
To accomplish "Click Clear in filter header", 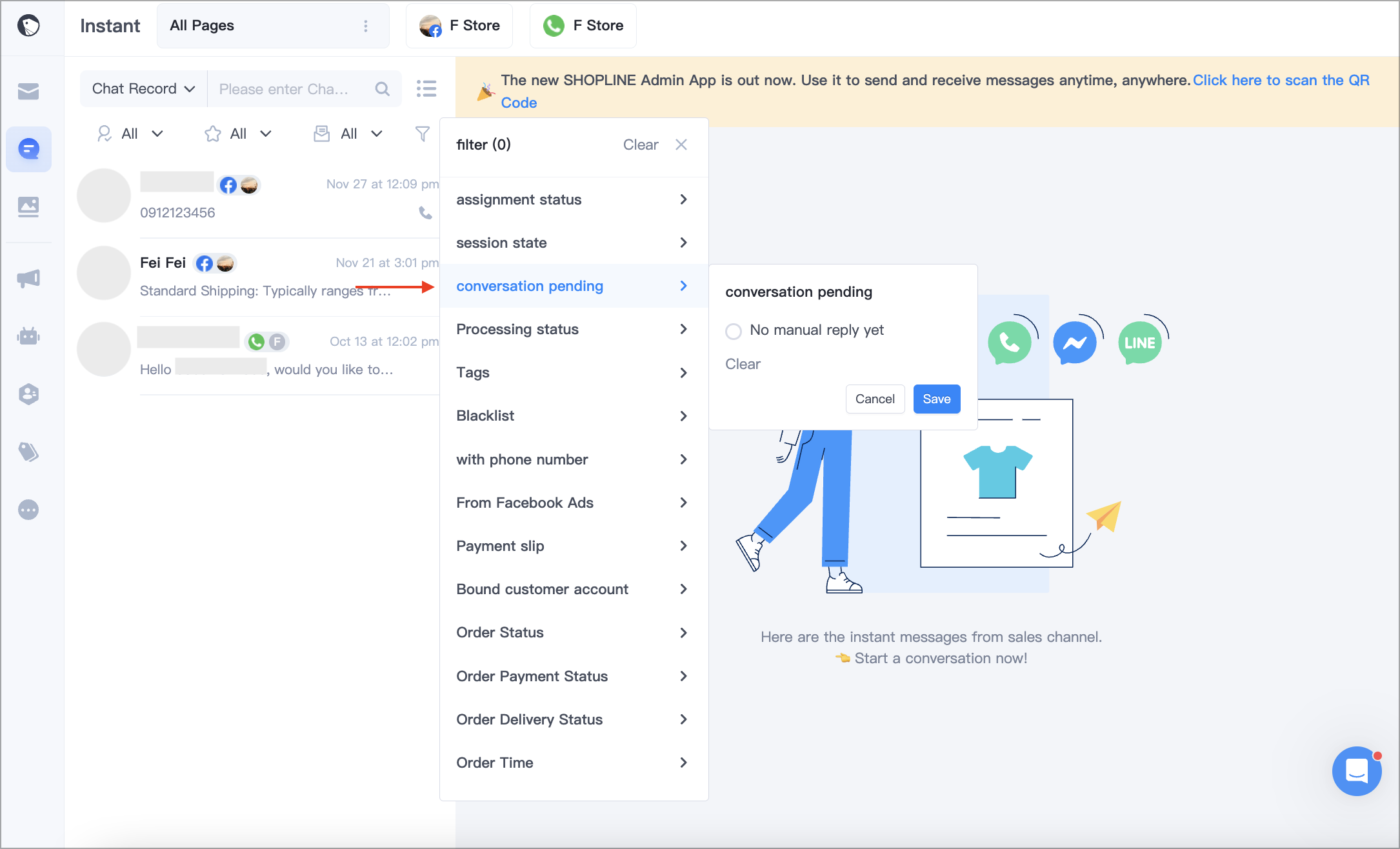I will pyautogui.click(x=641, y=145).
